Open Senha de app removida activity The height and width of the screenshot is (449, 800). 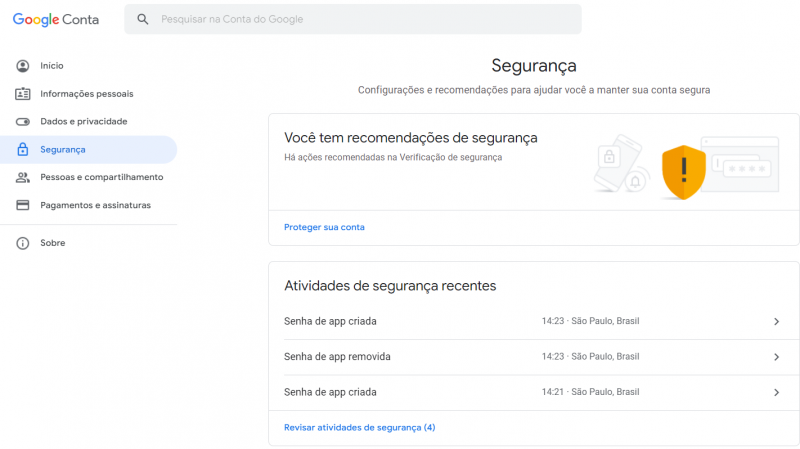point(534,357)
